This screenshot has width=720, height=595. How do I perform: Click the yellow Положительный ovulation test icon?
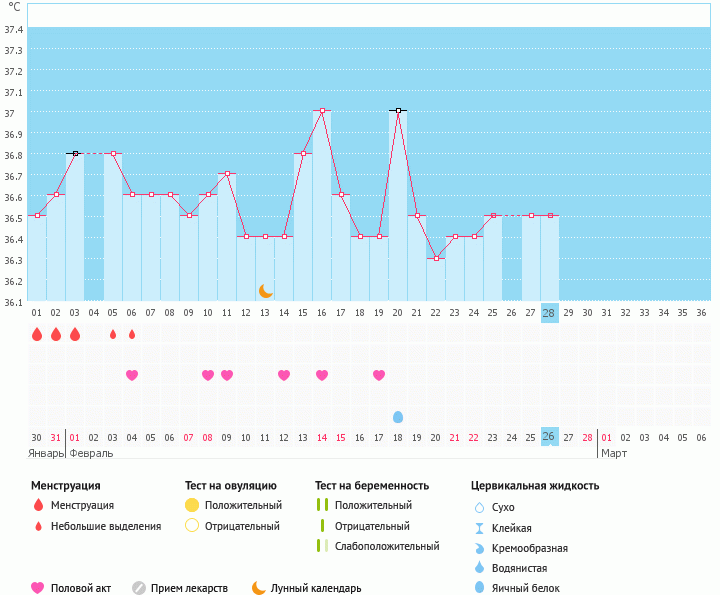(192, 505)
